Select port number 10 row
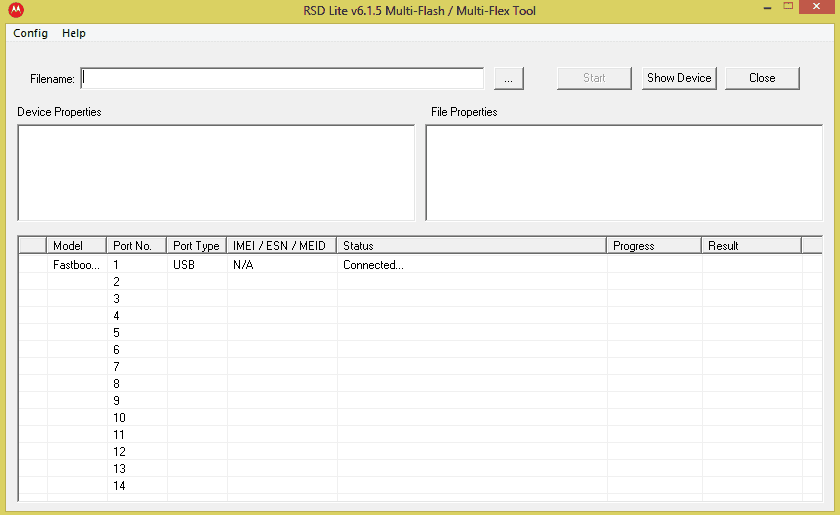840x515 pixels. (x=421, y=417)
